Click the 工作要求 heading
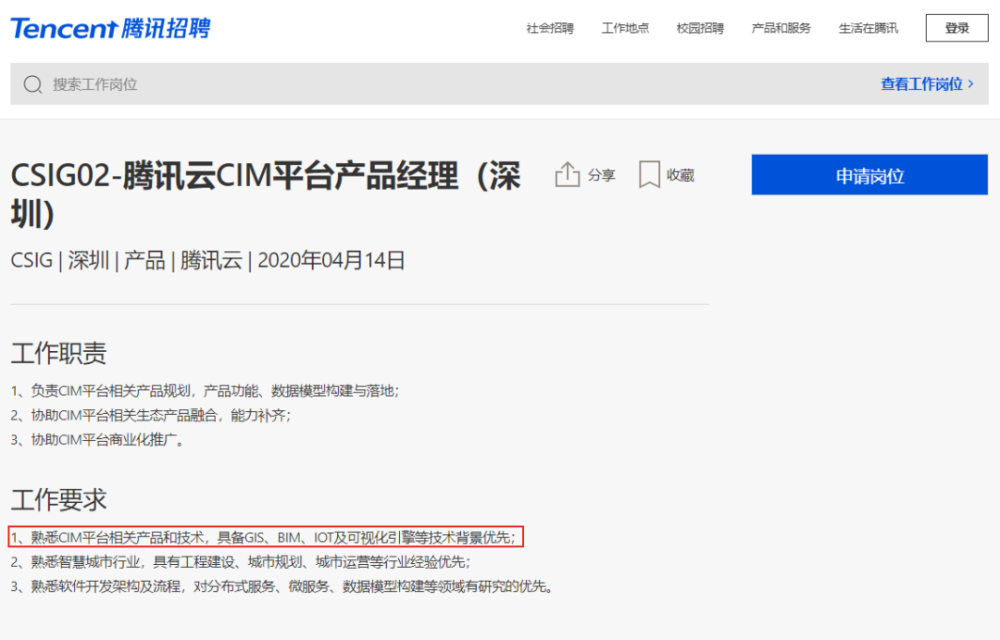The width and height of the screenshot is (1000, 640). point(59,500)
